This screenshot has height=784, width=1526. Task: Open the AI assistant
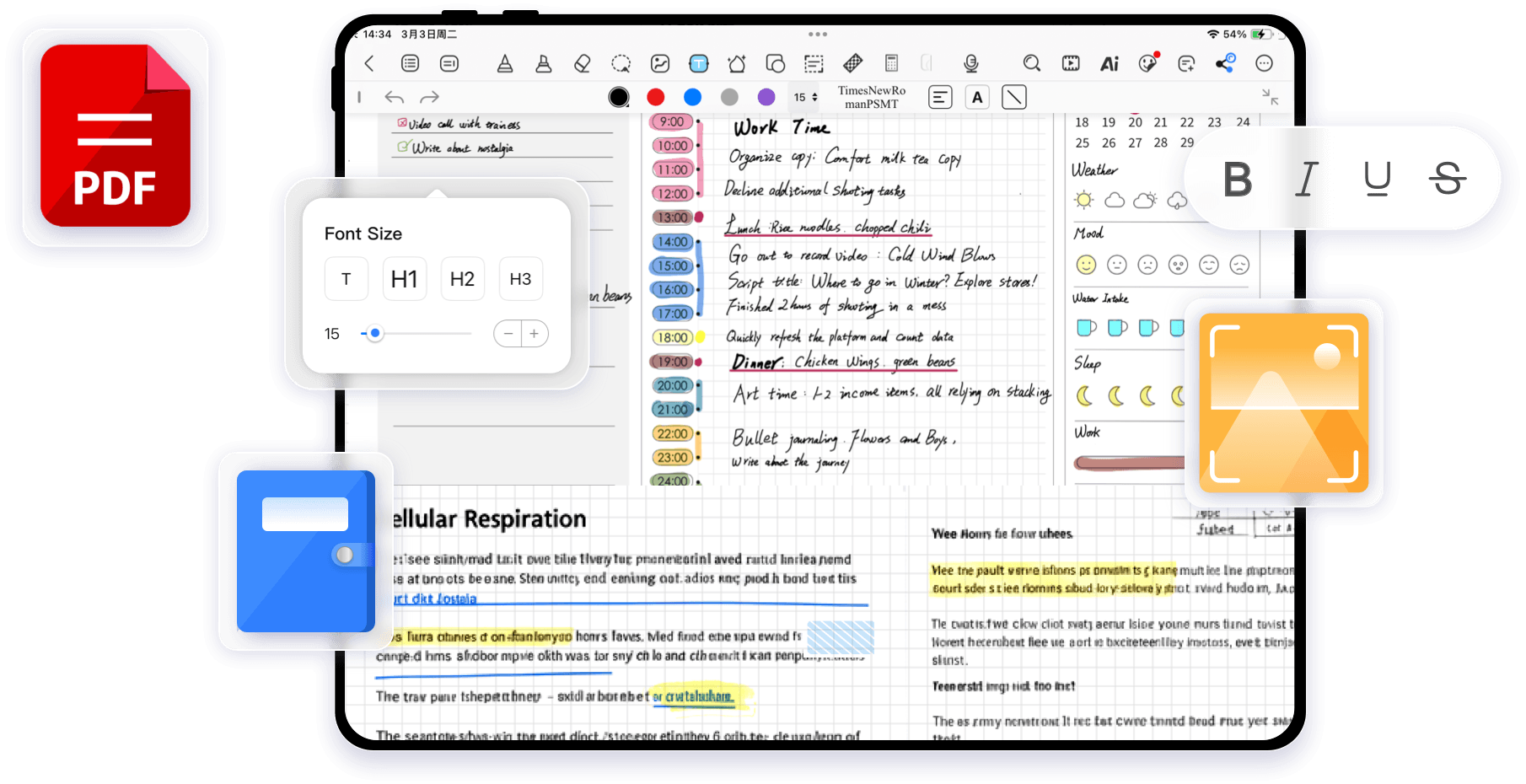[1110, 63]
